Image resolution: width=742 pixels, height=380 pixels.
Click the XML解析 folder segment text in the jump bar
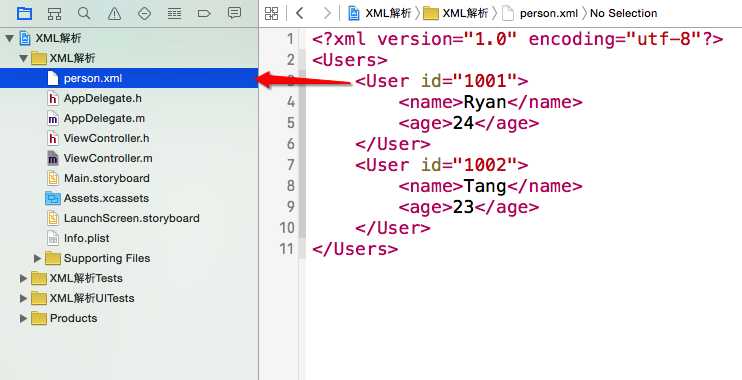pos(465,13)
